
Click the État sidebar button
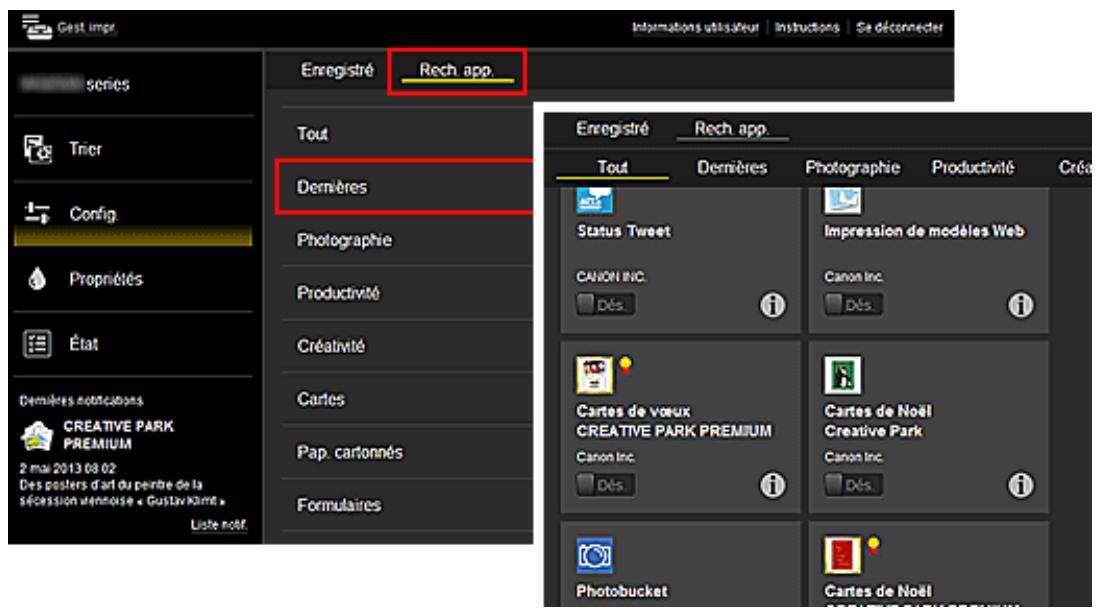click(x=133, y=344)
